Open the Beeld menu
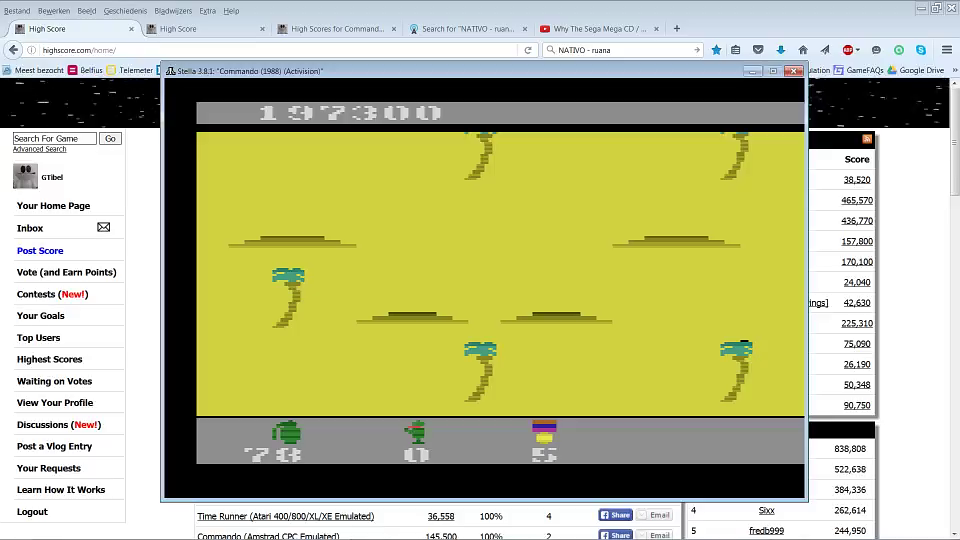The width and height of the screenshot is (960, 540). click(x=86, y=11)
